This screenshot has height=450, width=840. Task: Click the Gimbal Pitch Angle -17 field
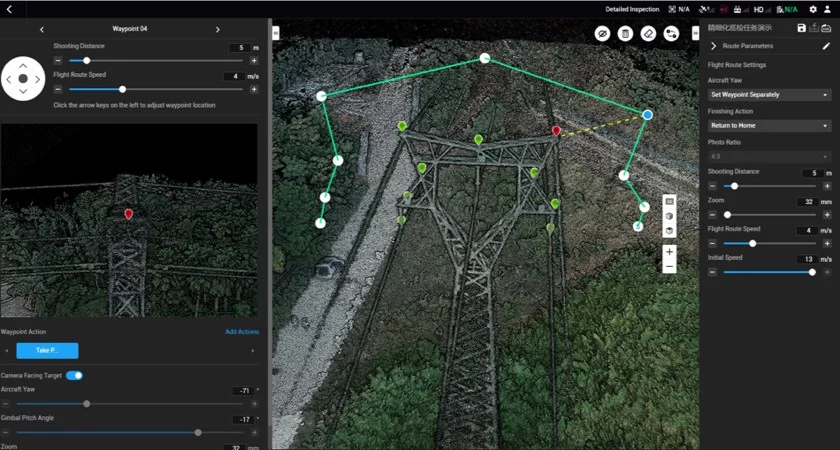[x=243, y=420]
